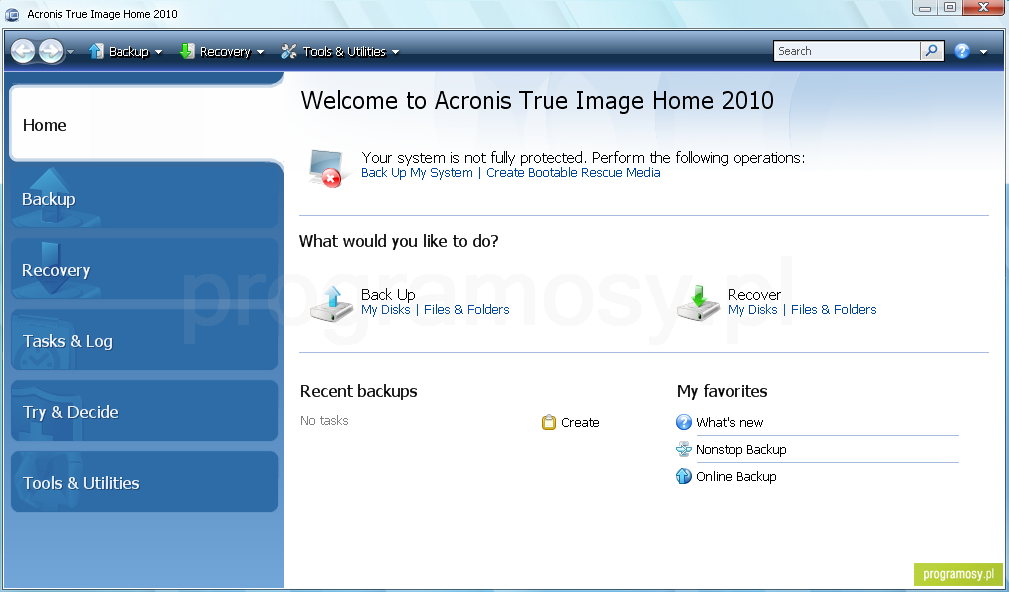The image size is (1009, 592).
Task: Click Files & Folders link under Recover
Action: pos(833,310)
